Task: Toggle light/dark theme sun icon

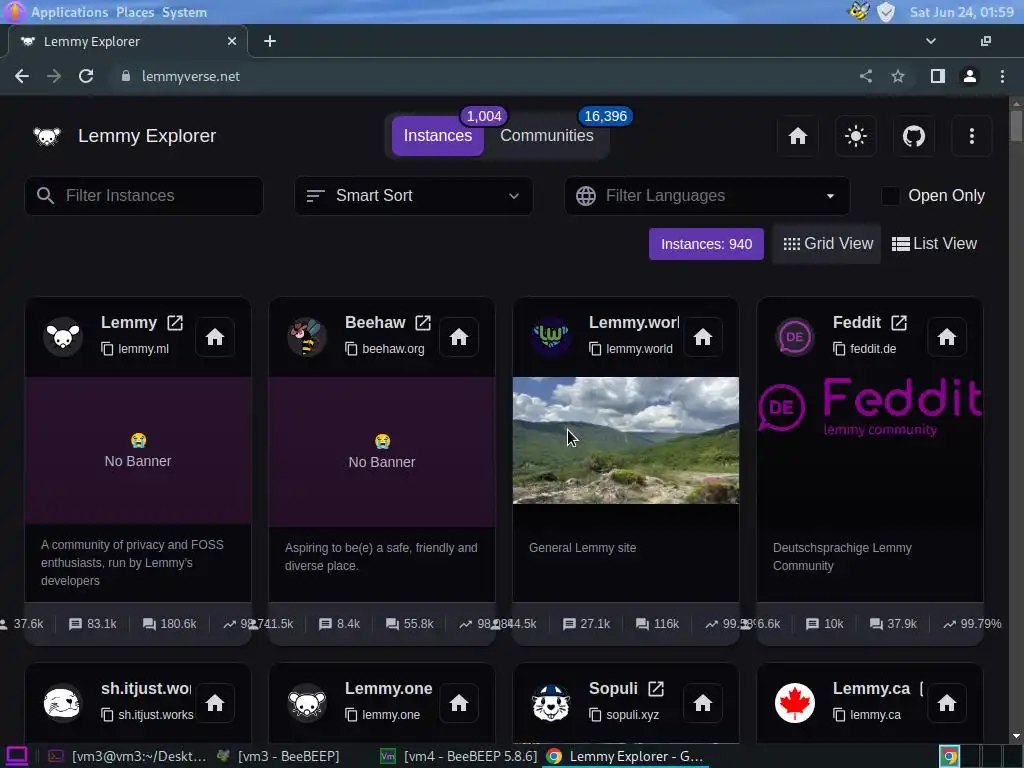Action: [x=856, y=136]
